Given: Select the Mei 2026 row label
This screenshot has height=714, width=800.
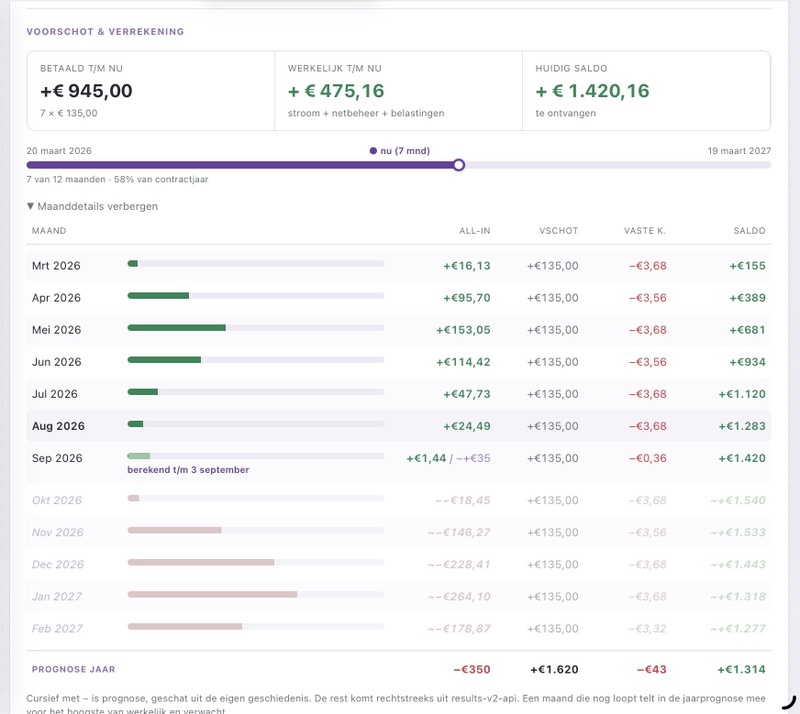Looking at the screenshot, I should click(56, 330).
